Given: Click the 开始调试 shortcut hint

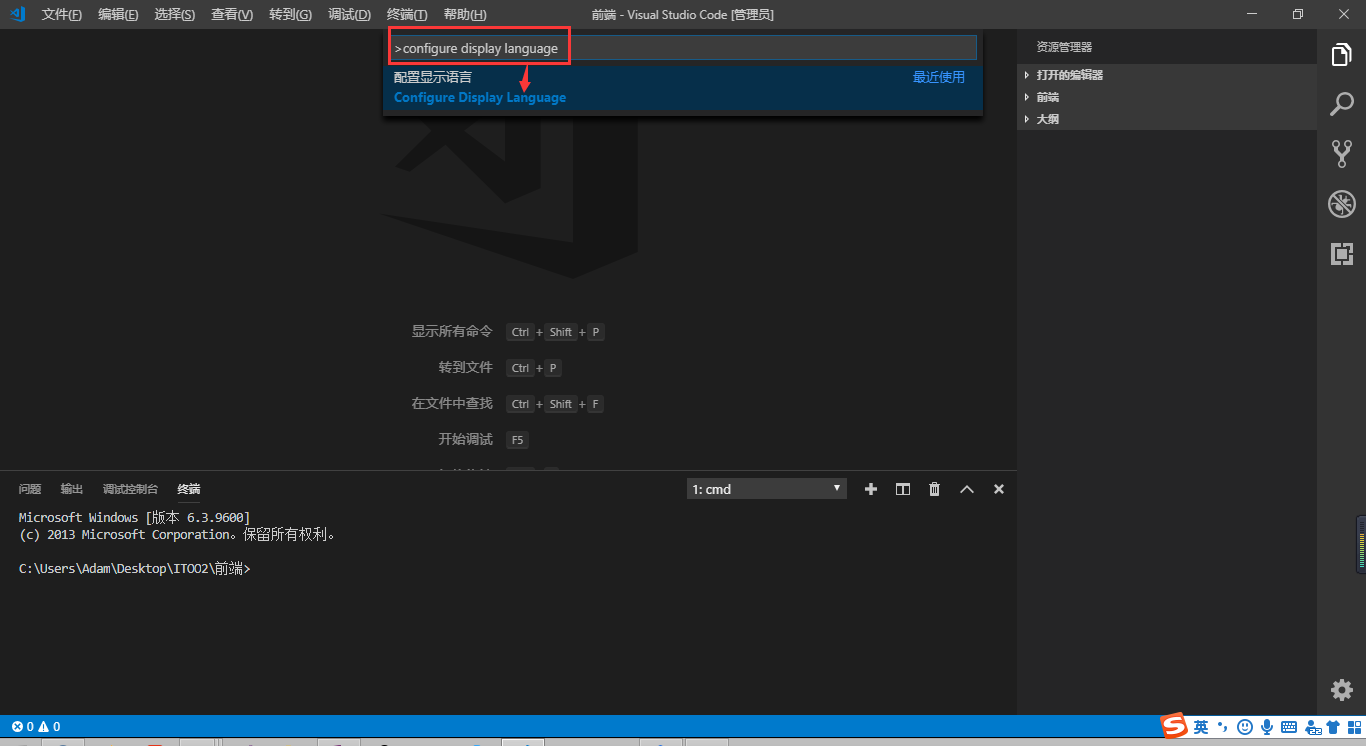Looking at the screenshot, I should point(466,439).
